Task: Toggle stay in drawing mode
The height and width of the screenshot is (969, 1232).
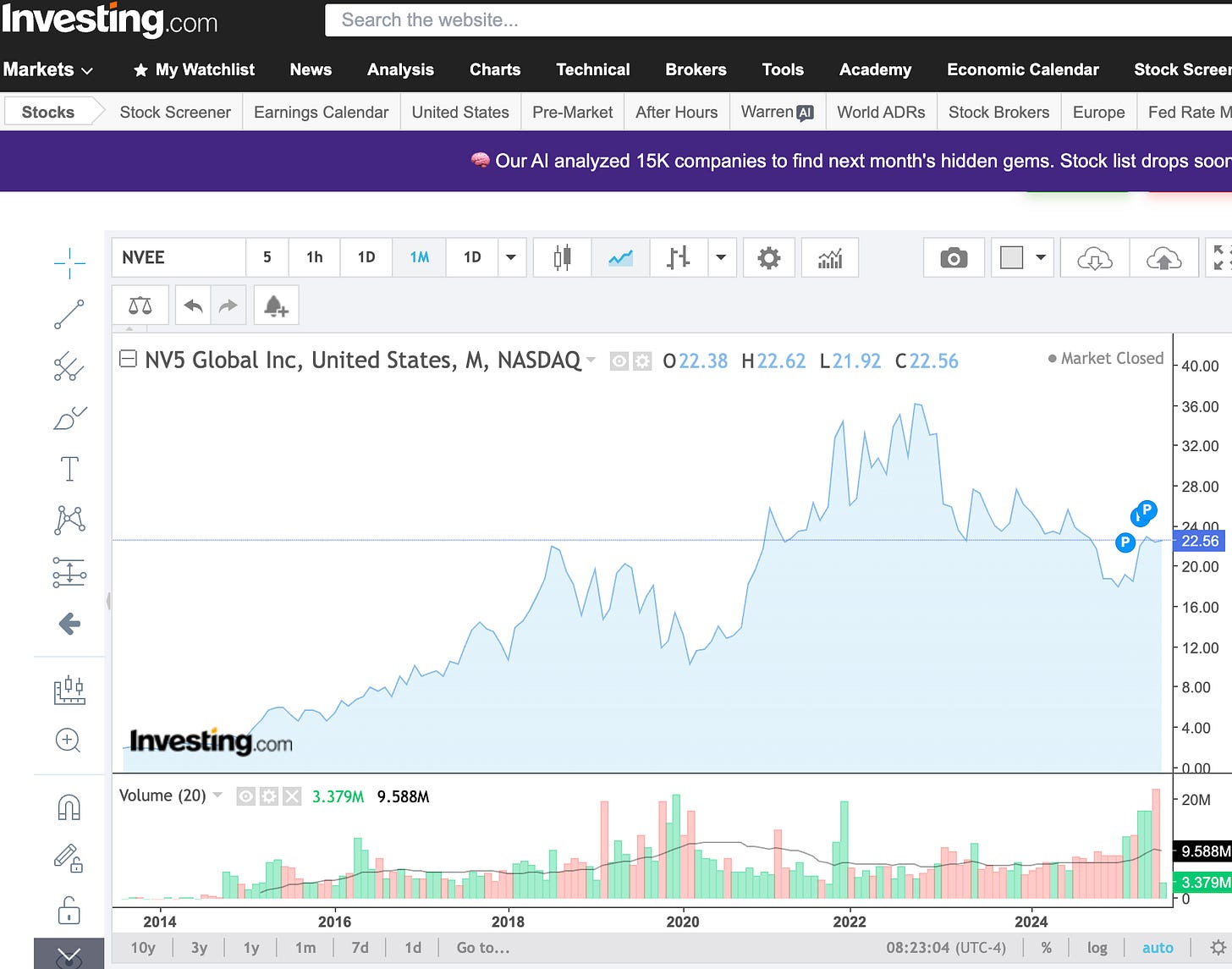Action: point(69,858)
